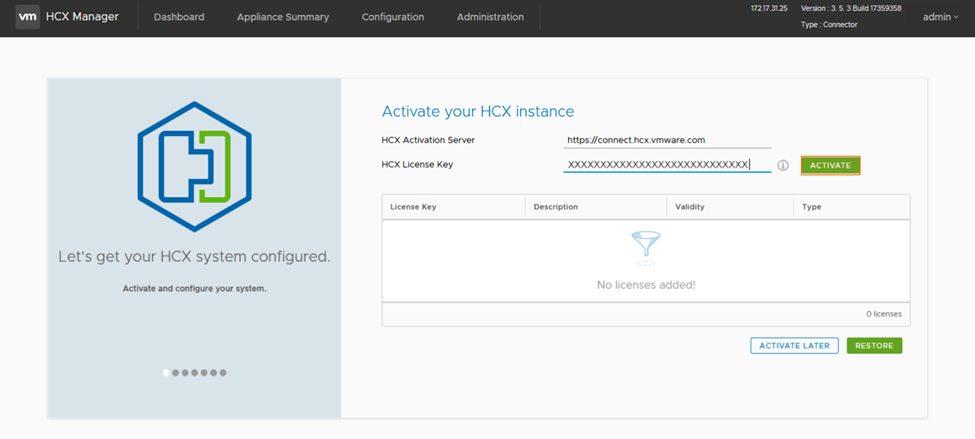The width and height of the screenshot is (975, 439).
Task: Click the 0 licenses footer text
Action: click(x=884, y=314)
